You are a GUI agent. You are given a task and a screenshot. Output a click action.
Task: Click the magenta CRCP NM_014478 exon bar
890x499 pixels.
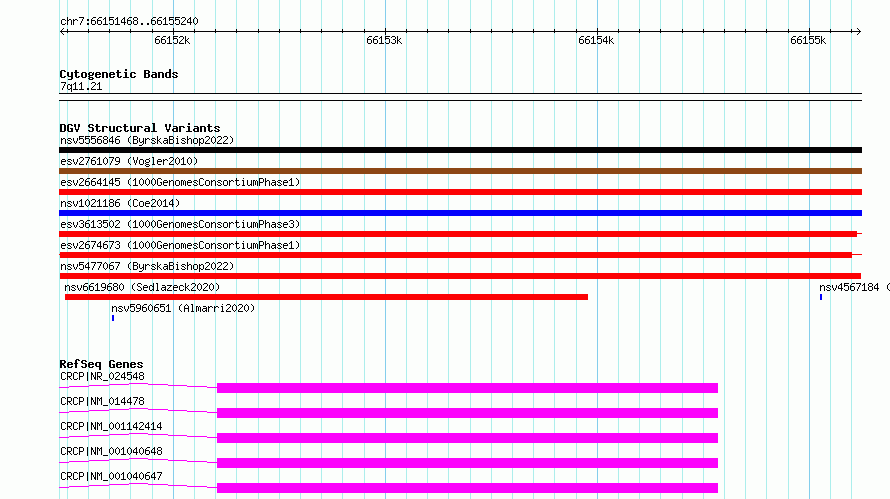[467, 413]
